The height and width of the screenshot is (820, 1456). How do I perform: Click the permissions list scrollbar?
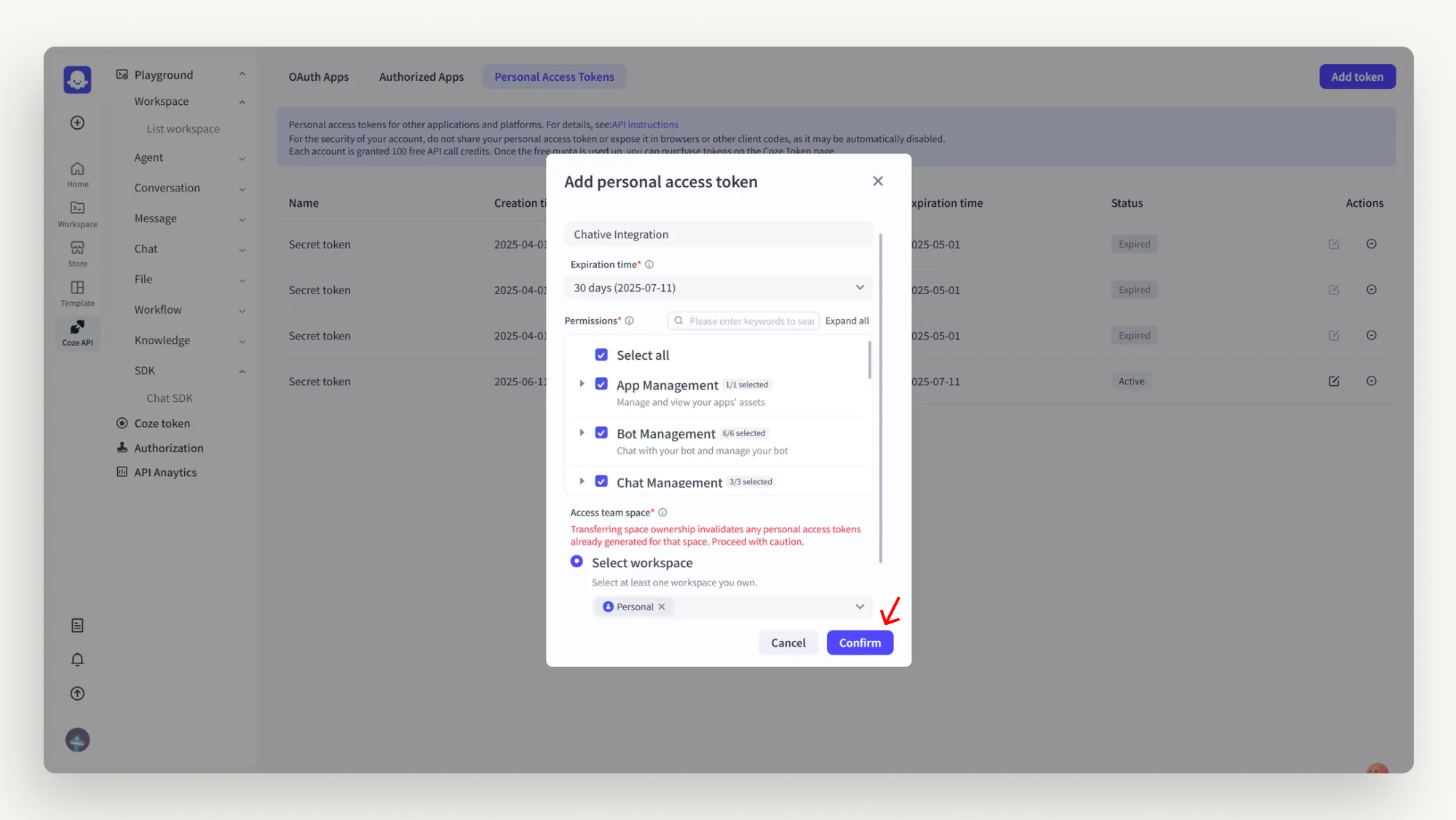coord(869,360)
